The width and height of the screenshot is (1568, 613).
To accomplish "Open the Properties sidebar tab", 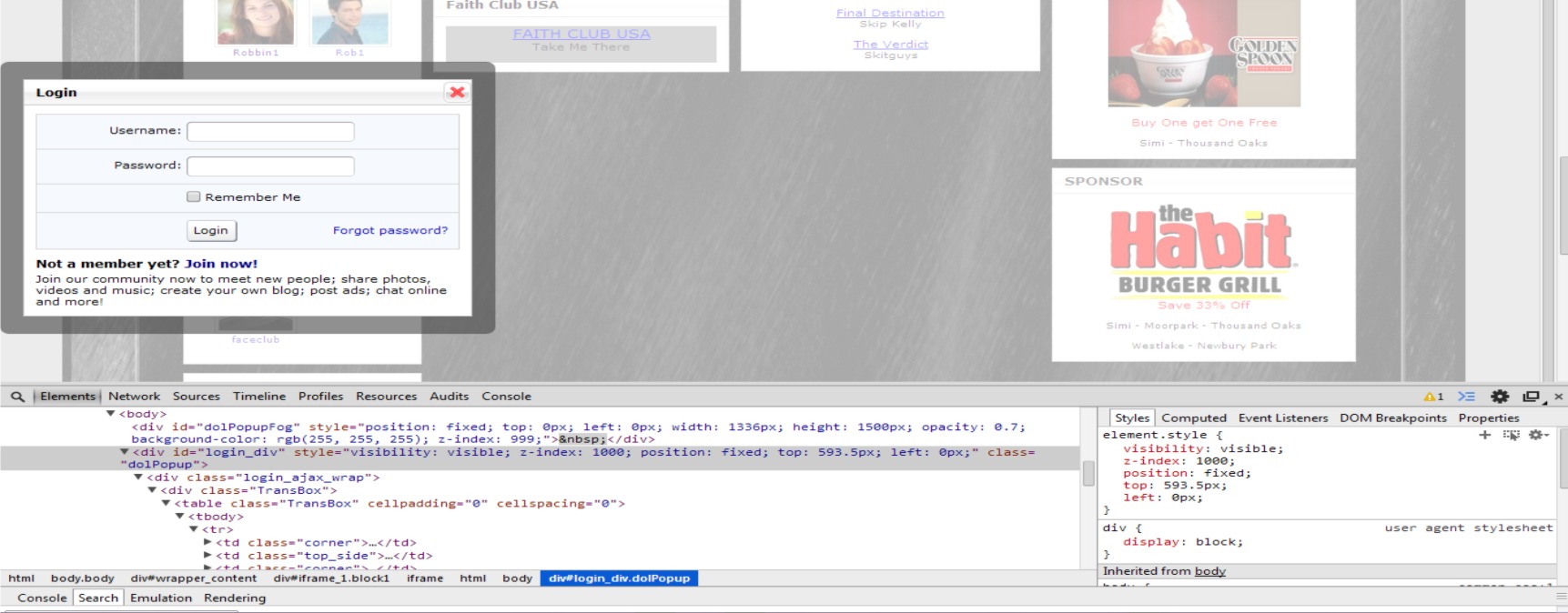I will click(x=1489, y=418).
